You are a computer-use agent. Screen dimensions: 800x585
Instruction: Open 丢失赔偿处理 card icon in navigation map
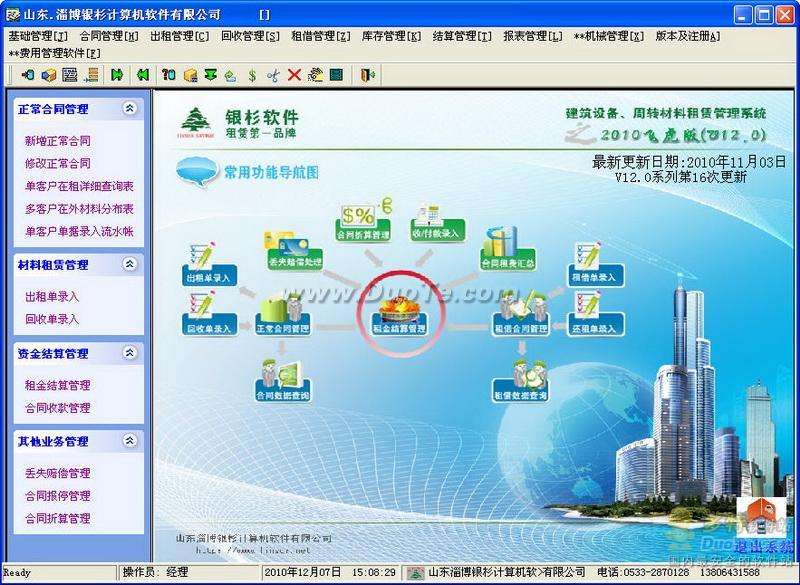tap(295, 250)
